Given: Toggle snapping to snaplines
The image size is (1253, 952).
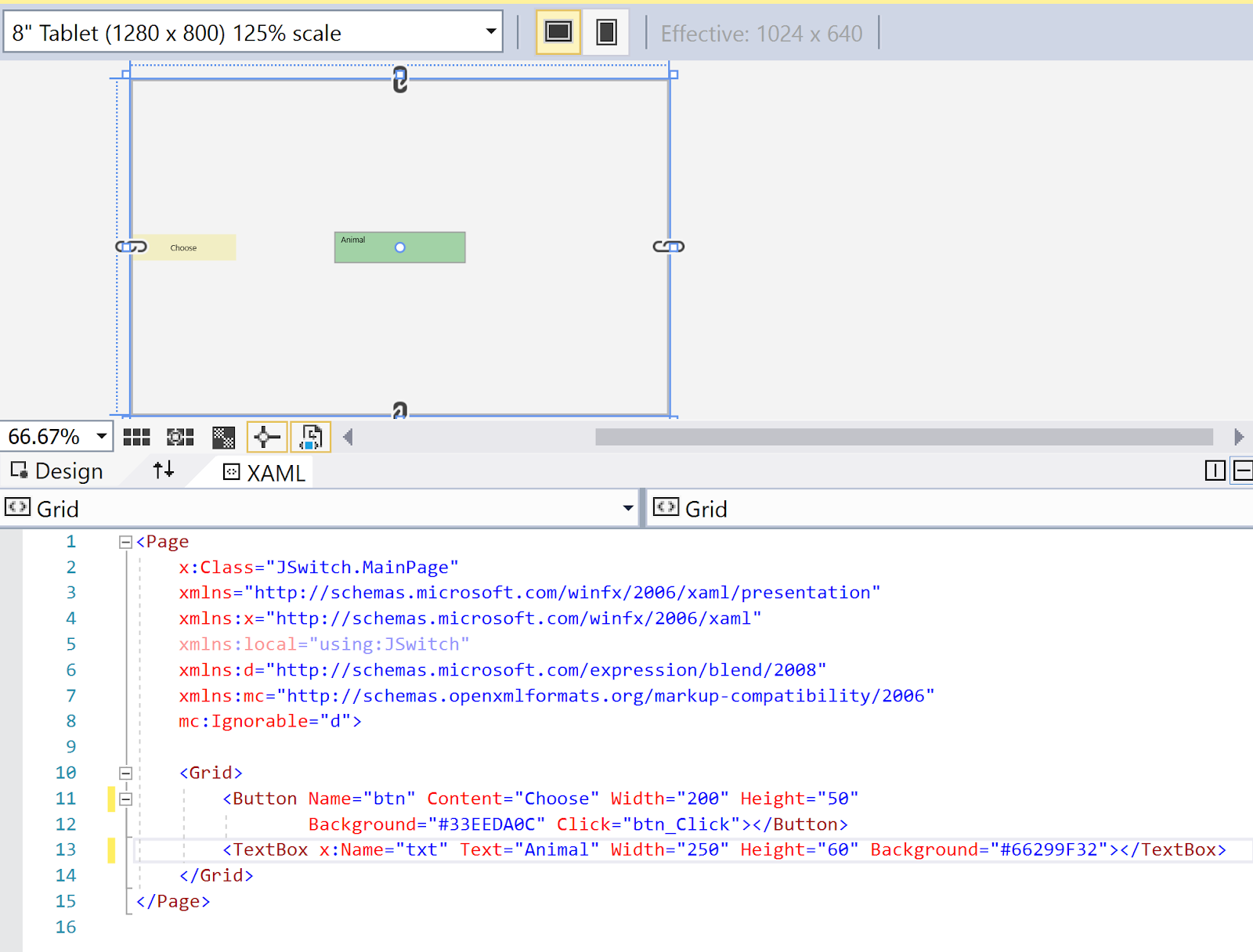Looking at the screenshot, I should click(x=267, y=437).
